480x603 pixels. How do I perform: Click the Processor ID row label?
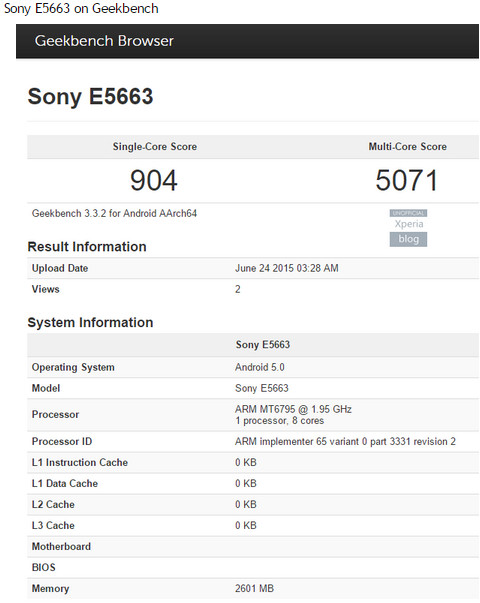[x=62, y=441]
